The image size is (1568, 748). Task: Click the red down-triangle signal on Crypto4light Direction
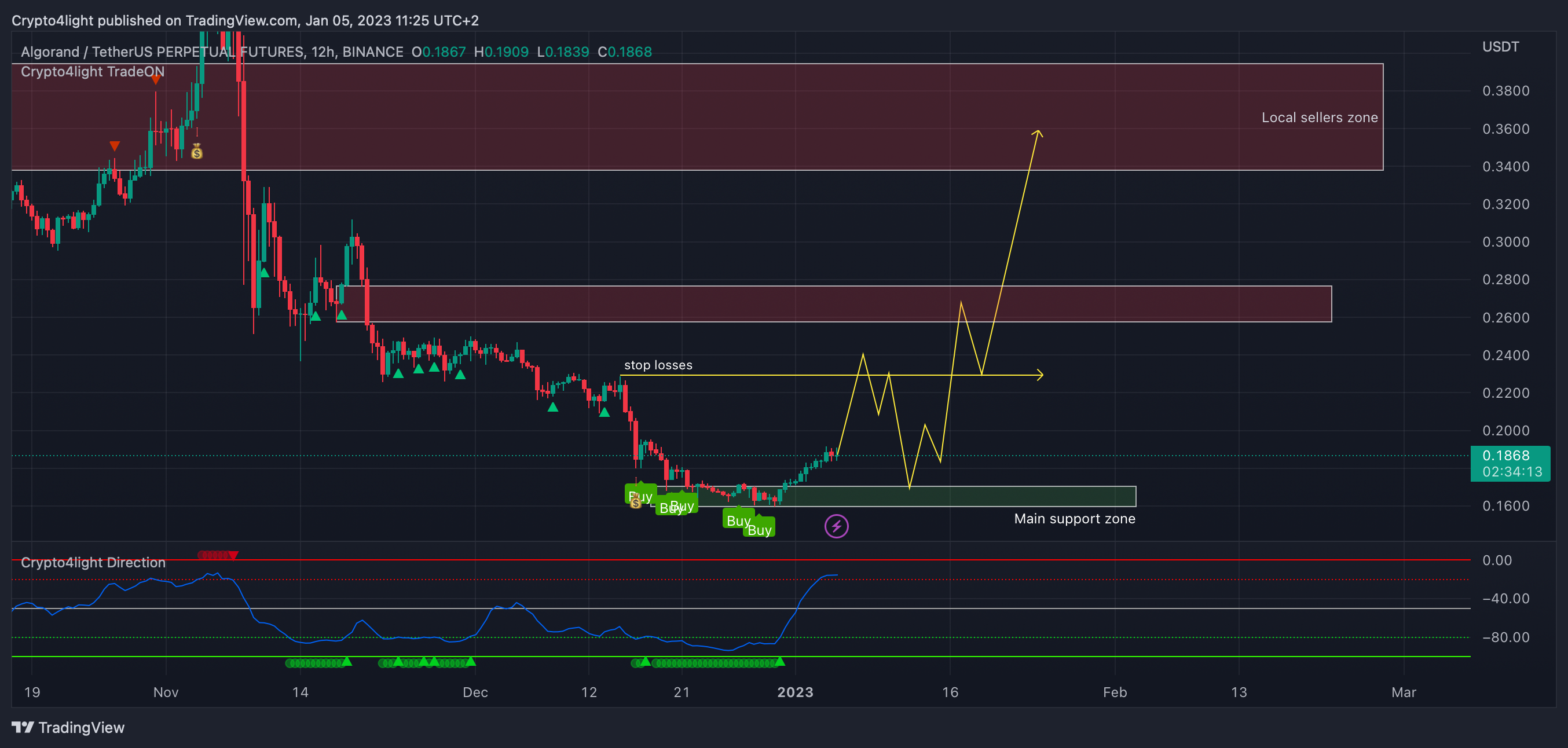[233, 555]
